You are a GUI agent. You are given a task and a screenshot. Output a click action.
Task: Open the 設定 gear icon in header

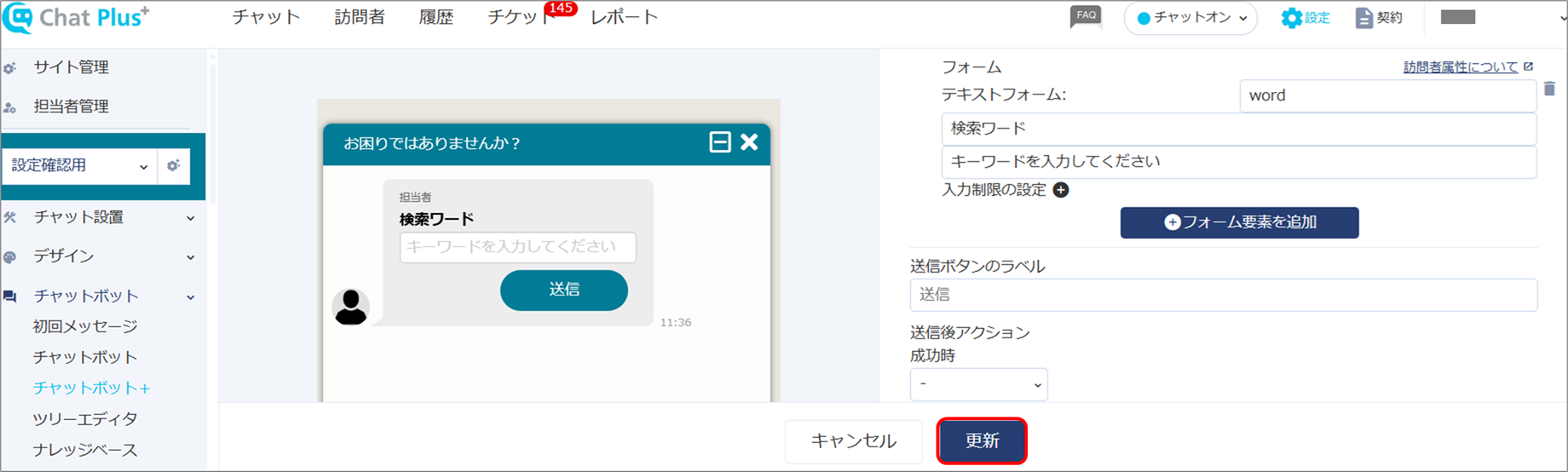1291,18
